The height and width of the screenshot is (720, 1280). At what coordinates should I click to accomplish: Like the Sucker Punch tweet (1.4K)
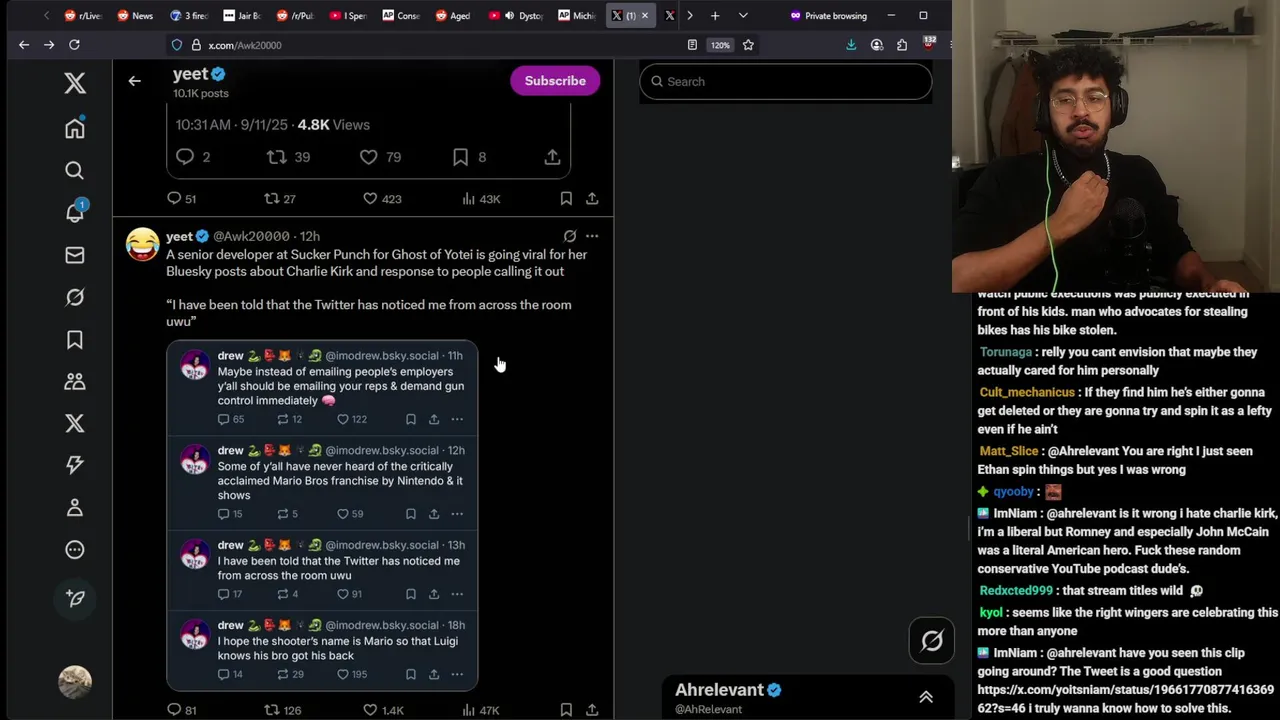tap(382, 710)
